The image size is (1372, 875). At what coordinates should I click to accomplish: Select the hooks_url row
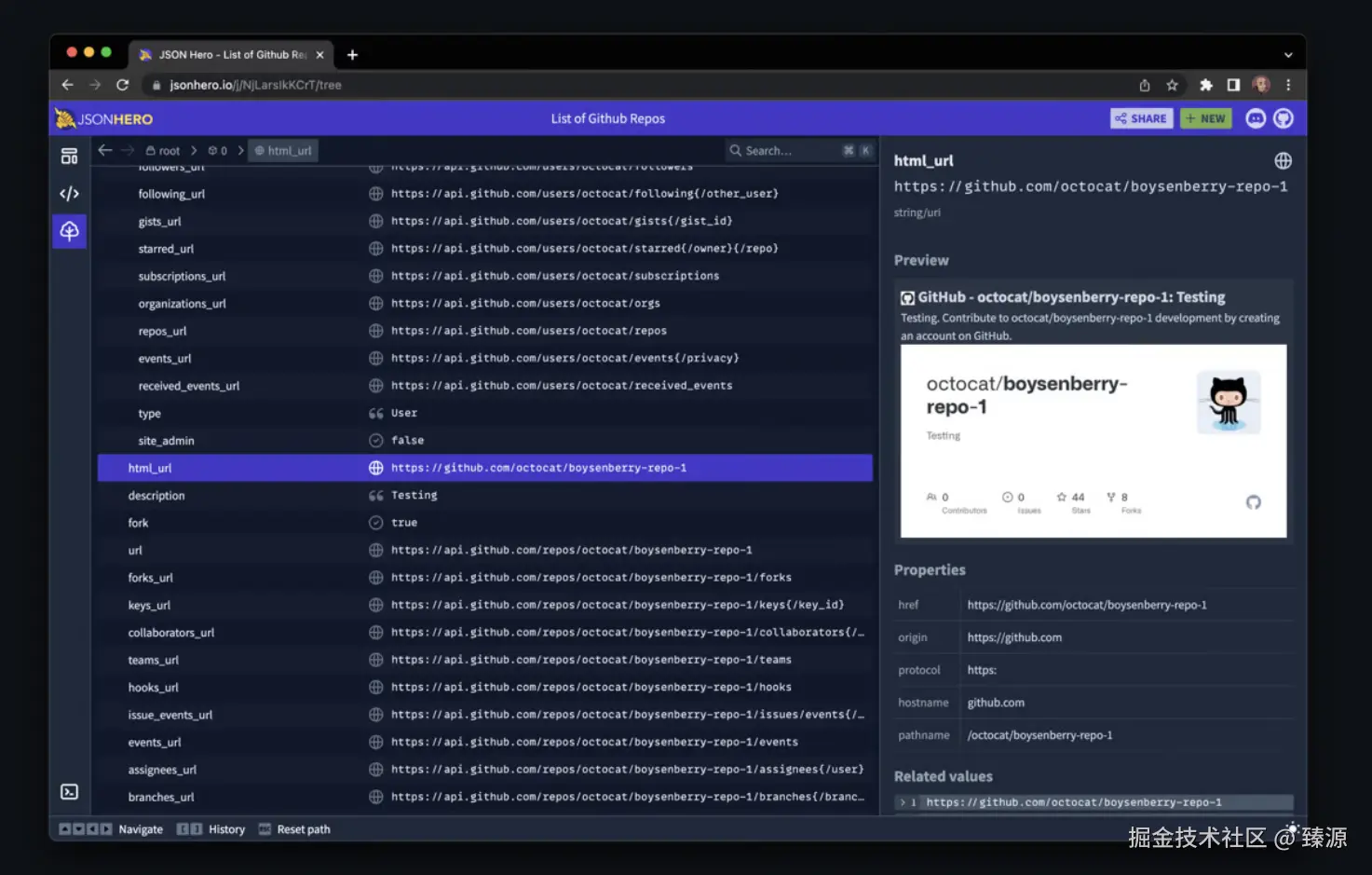point(484,688)
